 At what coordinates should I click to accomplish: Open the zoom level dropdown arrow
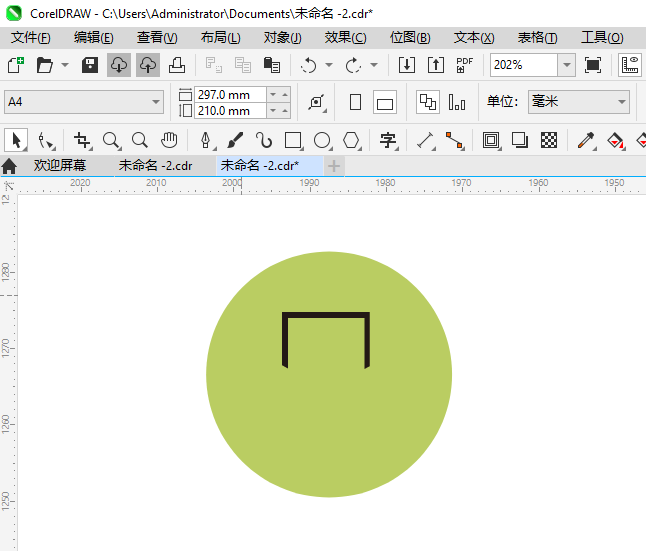(567, 65)
